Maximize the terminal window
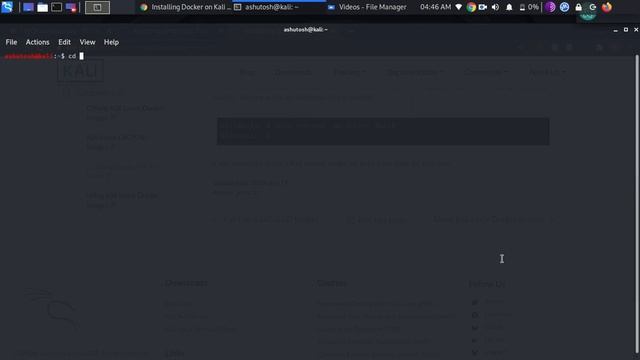Screen dimensions: 640x360 (626, 30)
